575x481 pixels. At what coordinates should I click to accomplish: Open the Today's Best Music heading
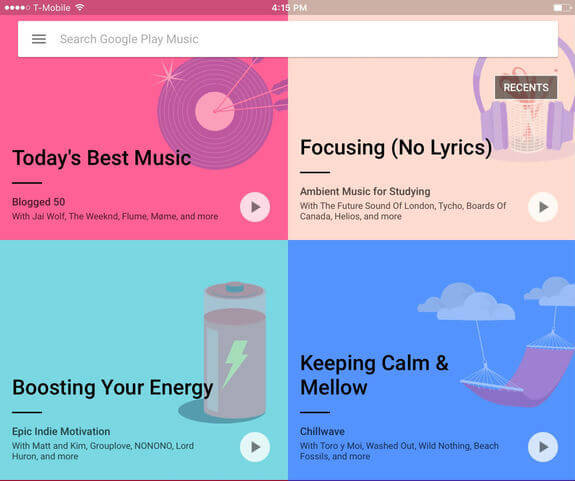102,158
